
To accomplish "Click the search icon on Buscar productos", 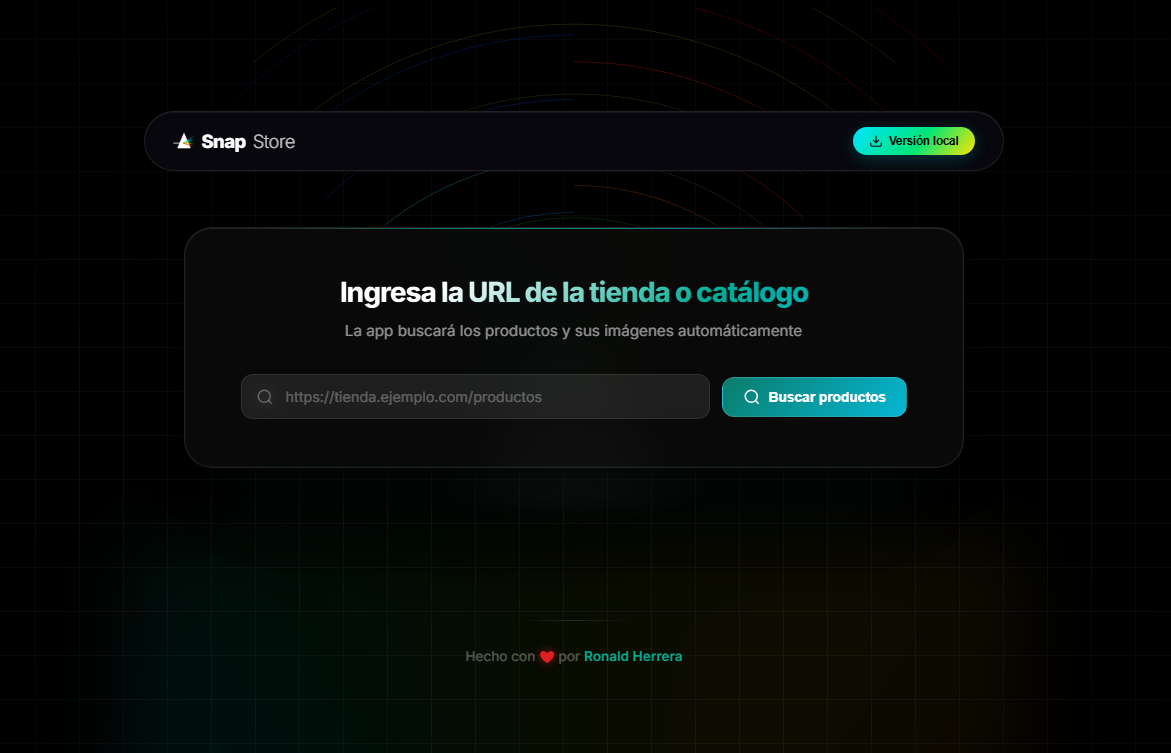I will pyautogui.click(x=752, y=397).
